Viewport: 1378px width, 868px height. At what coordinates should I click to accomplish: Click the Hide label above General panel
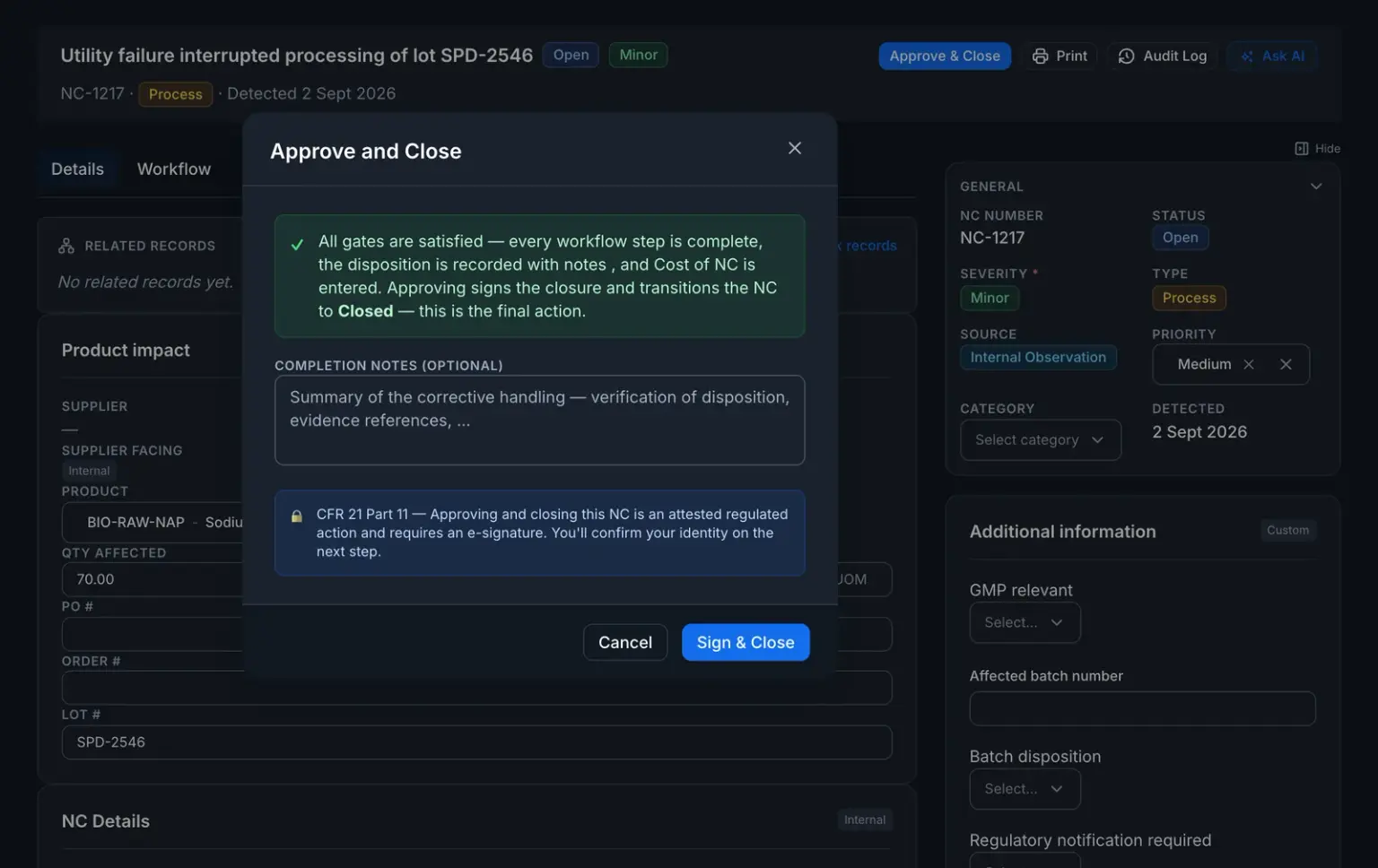[1327, 149]
